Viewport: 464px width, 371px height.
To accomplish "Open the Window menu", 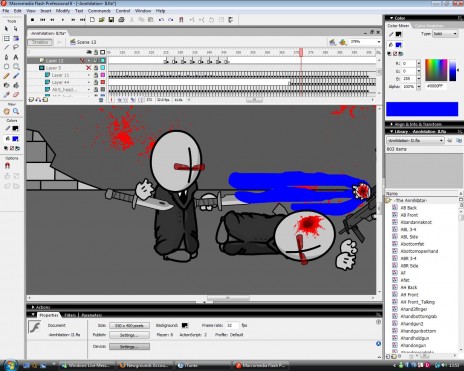I will (143, 11).
